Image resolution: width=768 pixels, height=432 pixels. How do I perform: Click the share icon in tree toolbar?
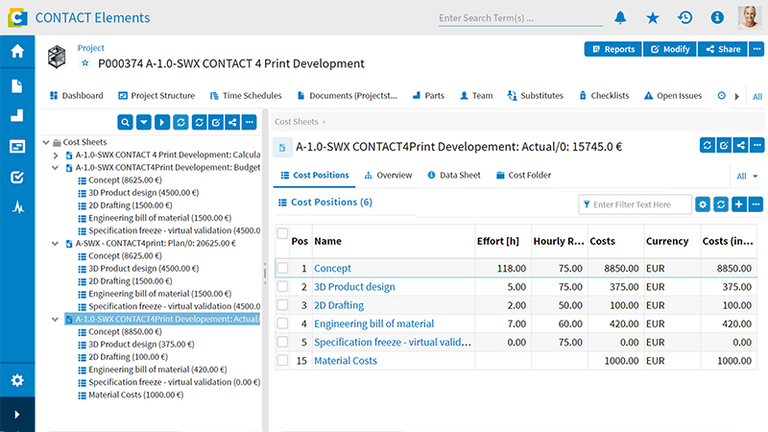(233, 122)
